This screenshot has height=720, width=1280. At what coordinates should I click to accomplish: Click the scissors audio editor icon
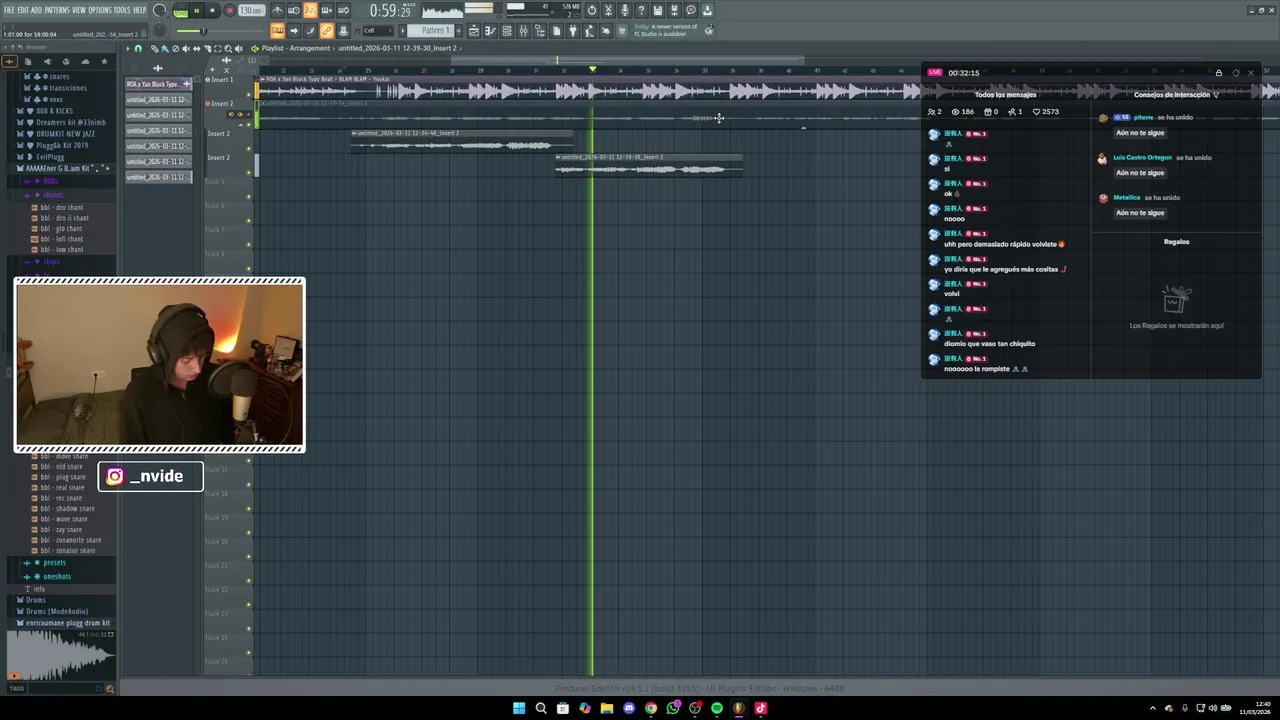click(x=608, y=10)
